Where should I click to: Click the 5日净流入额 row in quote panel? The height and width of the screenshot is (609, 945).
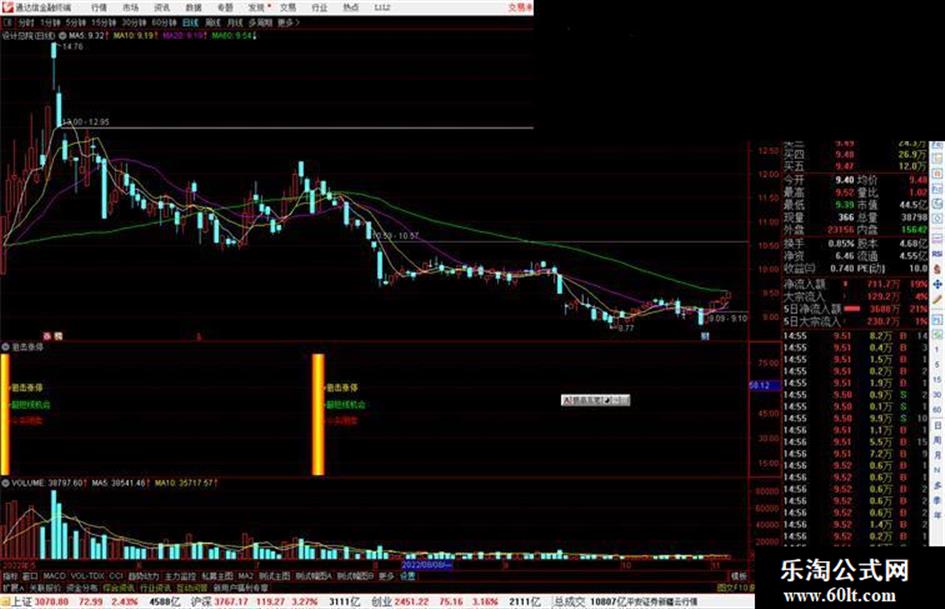[855, 309]
